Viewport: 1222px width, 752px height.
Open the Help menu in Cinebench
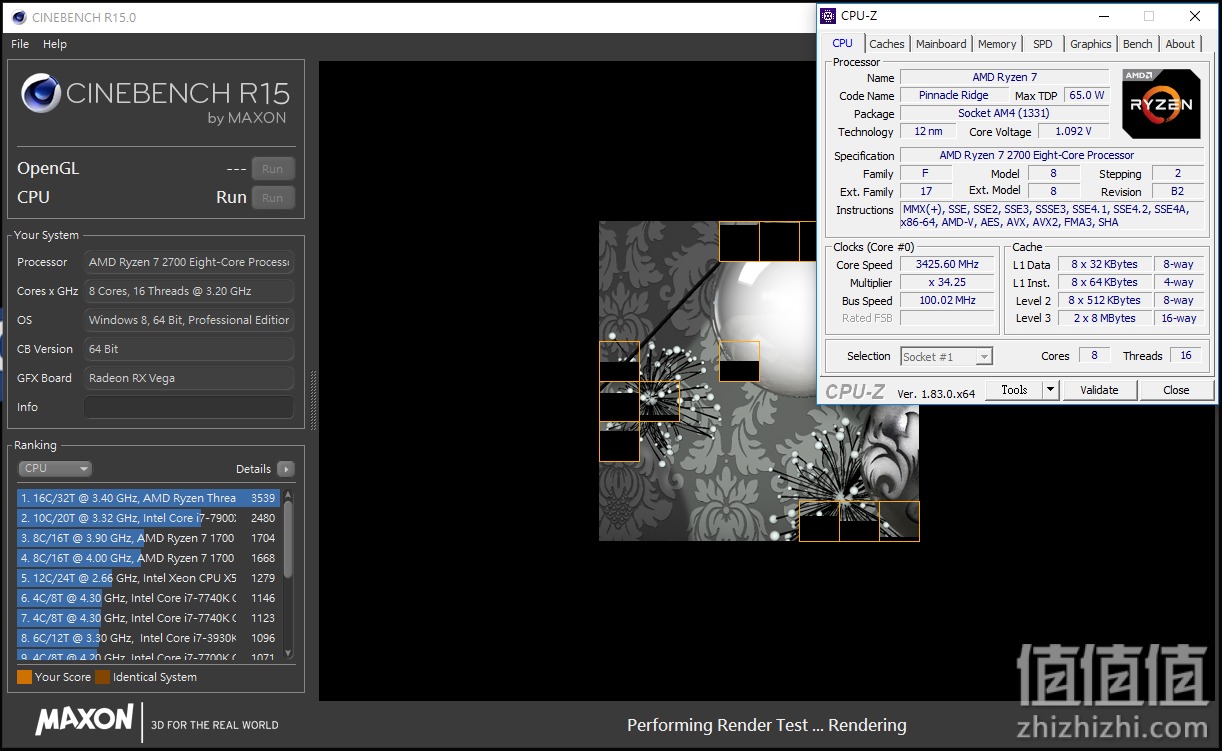[55, 44]
